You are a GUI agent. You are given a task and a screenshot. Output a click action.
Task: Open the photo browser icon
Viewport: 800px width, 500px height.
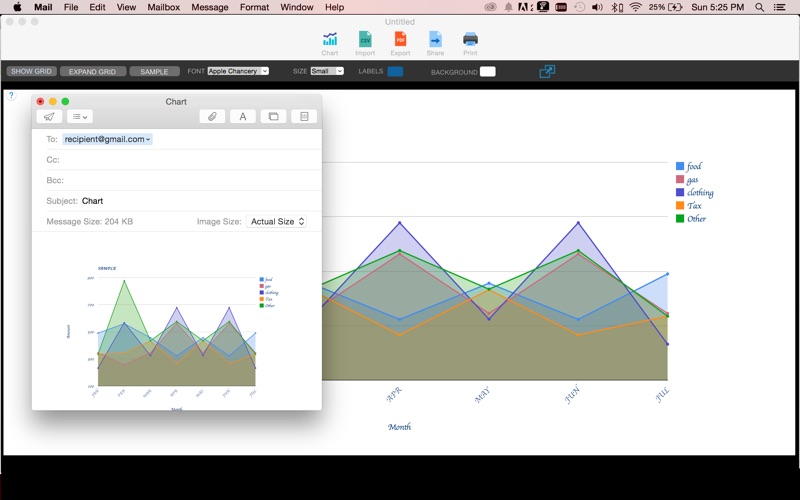[273, 116]
